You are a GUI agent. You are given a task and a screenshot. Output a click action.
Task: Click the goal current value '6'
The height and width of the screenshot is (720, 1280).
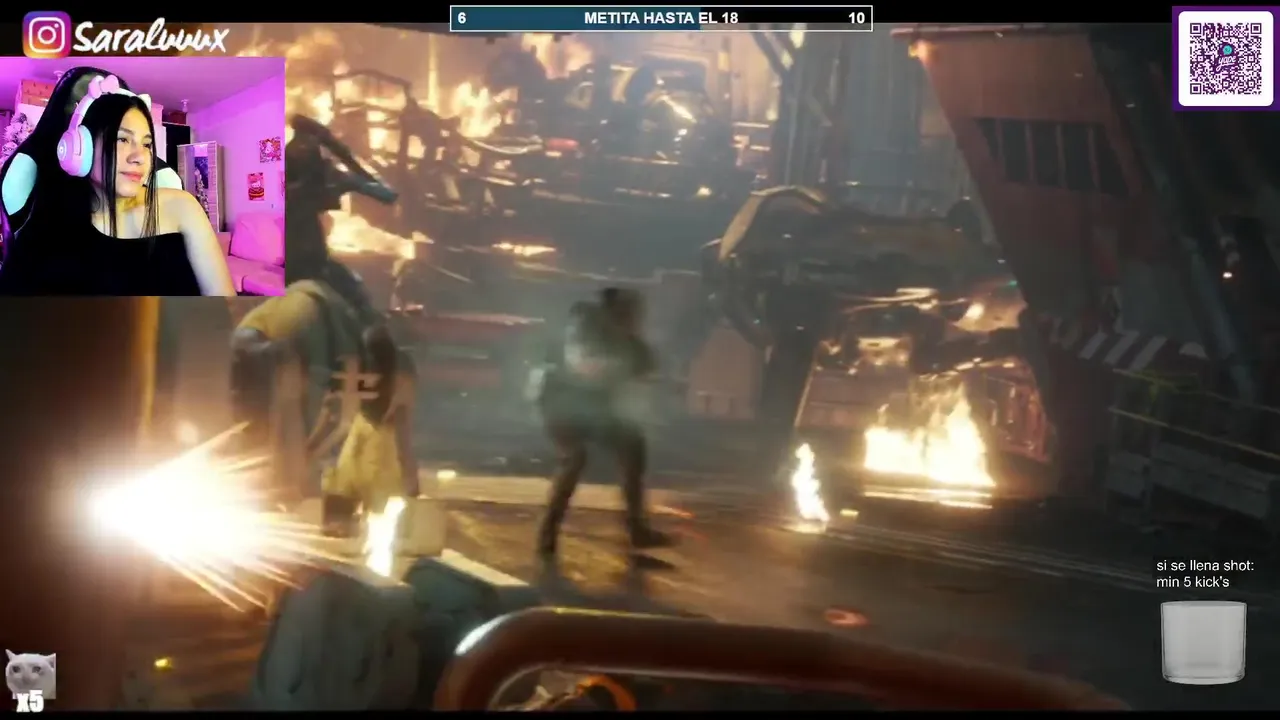[x=462, y=18]
